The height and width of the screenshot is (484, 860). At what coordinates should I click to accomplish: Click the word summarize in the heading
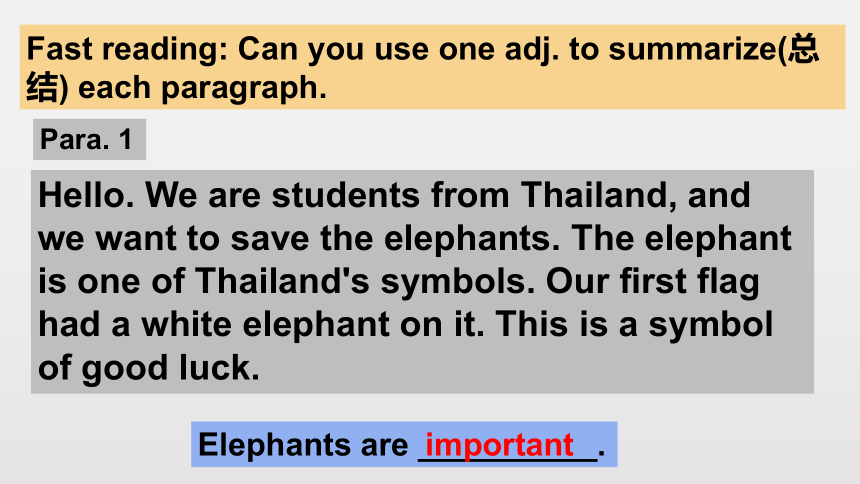[x=693, y=49]
